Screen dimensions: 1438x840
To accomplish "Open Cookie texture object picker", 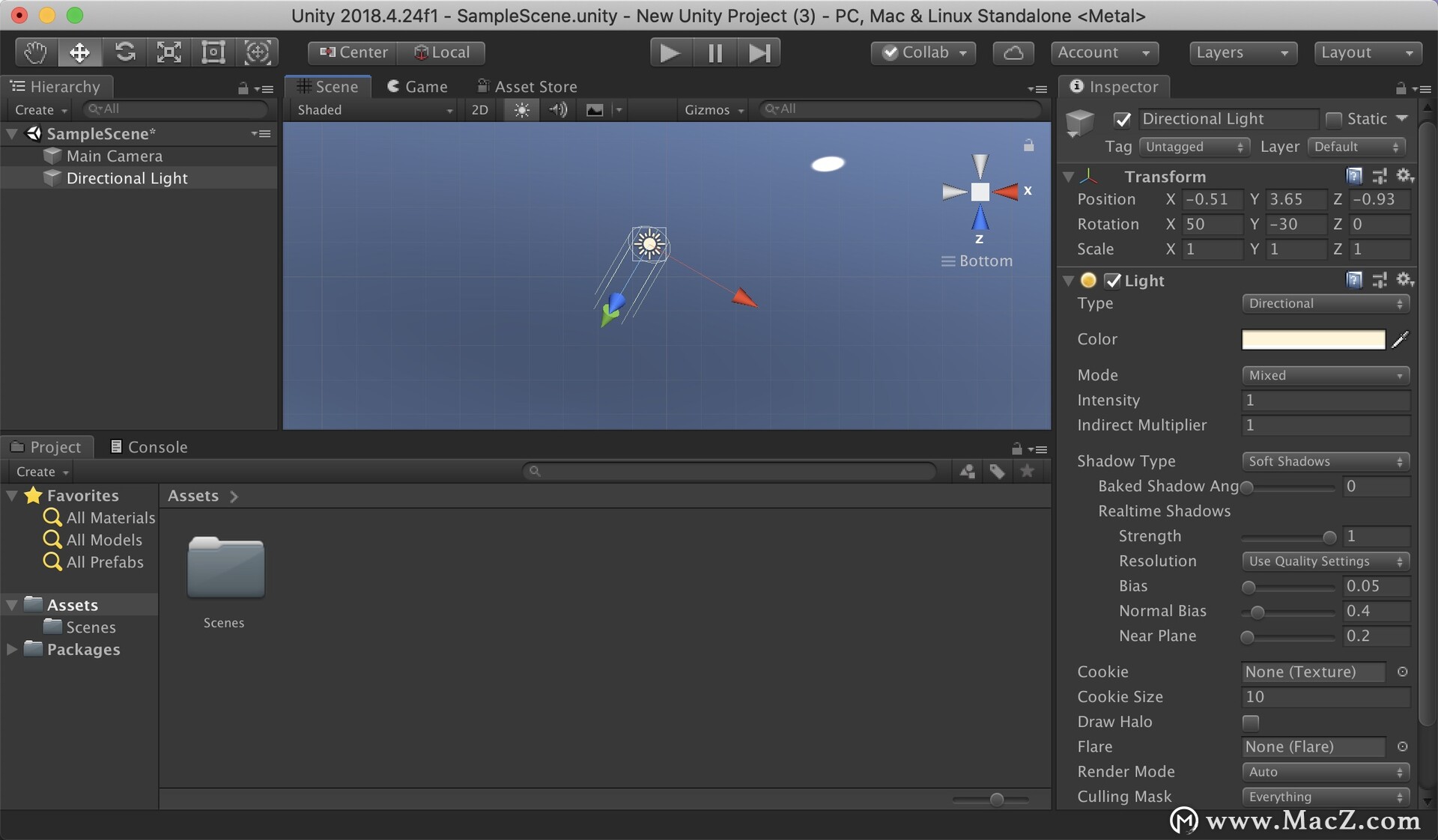I will (1403, 672).
